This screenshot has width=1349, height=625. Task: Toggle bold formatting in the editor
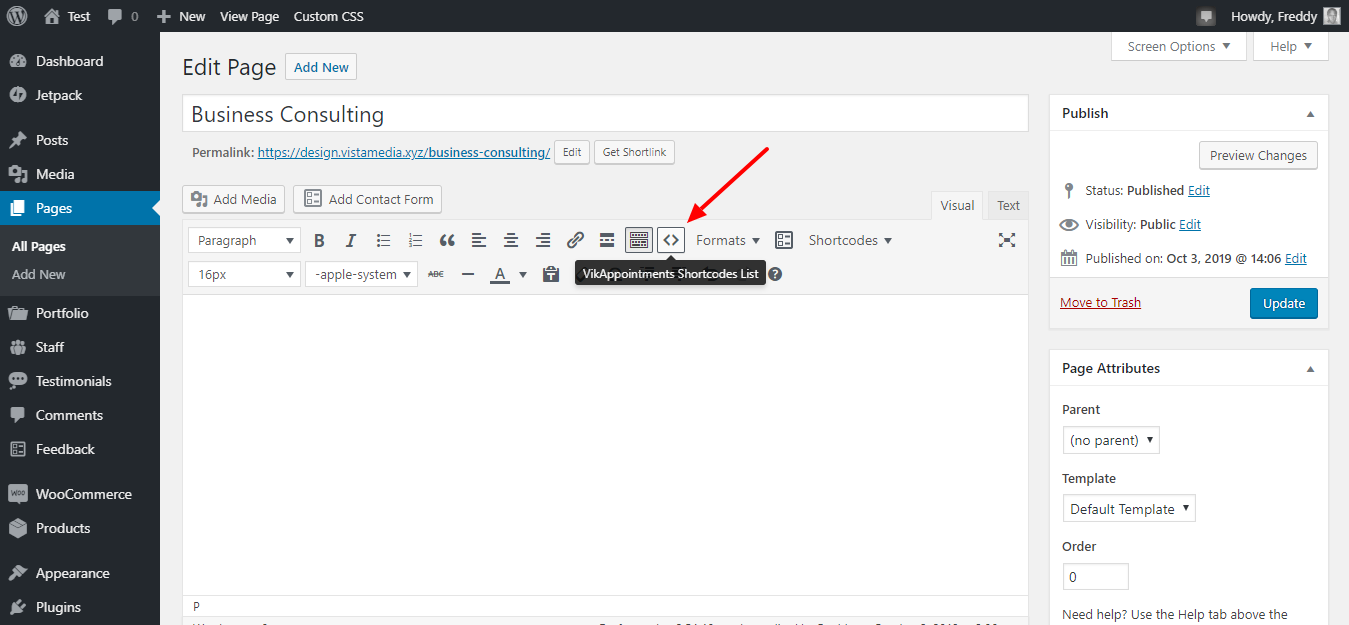click(319, 240)
